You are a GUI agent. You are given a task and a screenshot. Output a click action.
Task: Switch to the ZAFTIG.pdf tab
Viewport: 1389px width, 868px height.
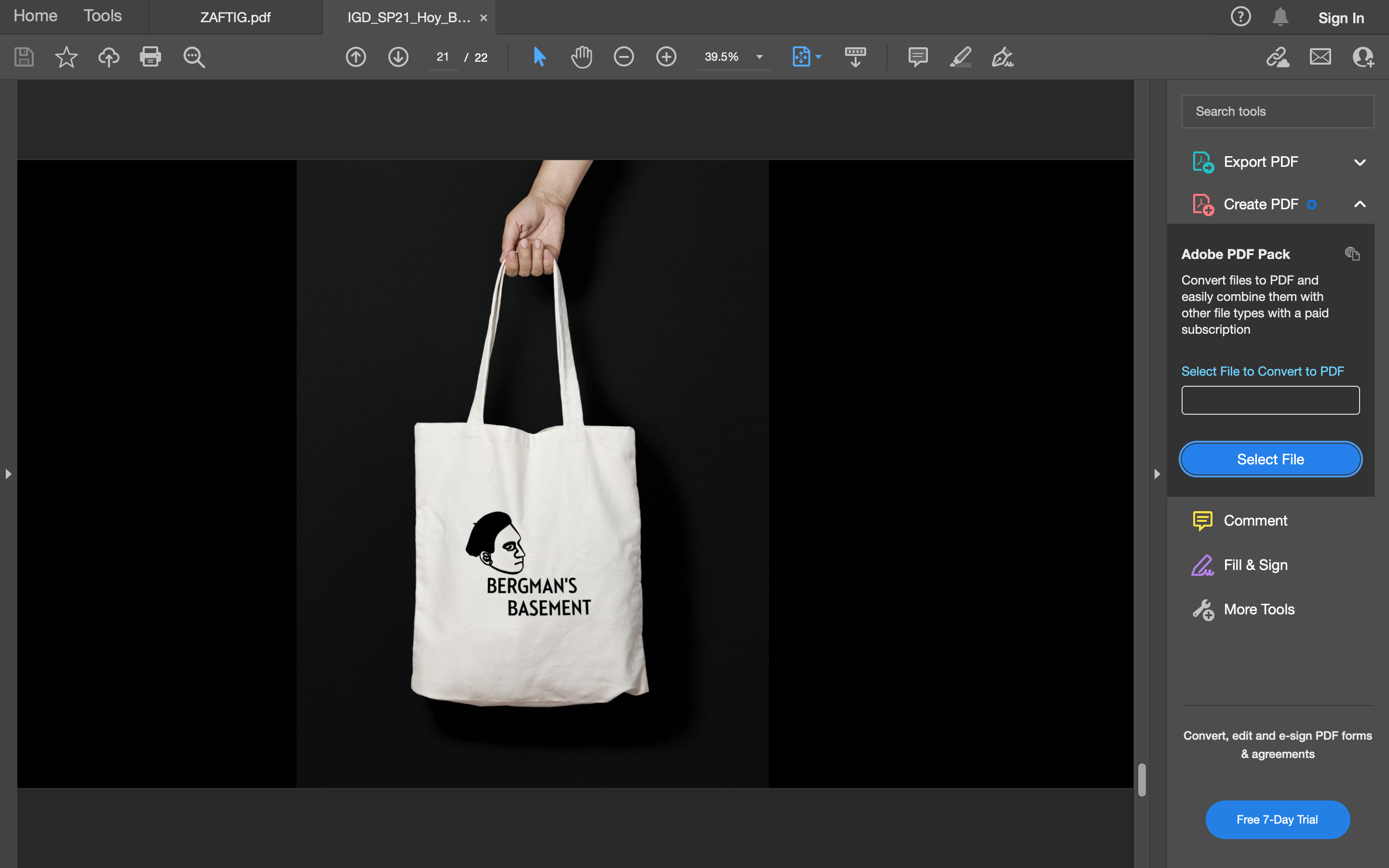235,17
